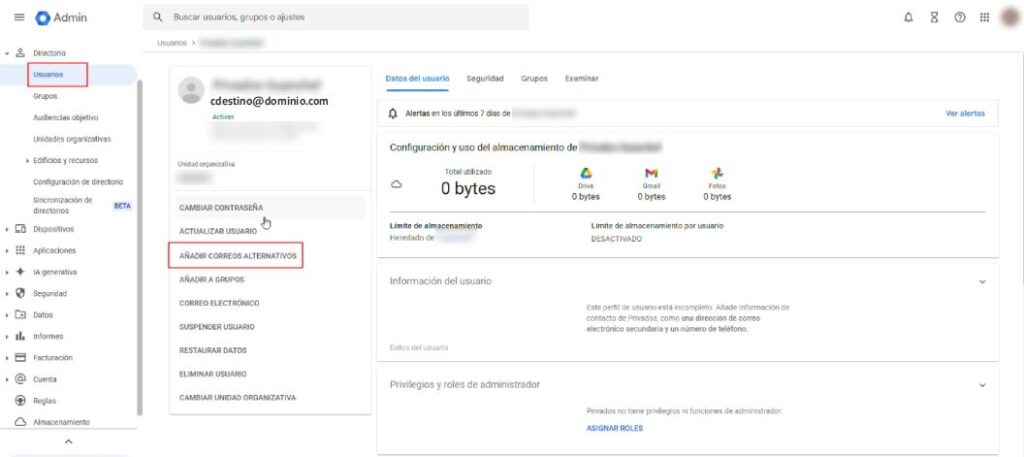Click AÑADIR CORREOS ALTERNATIVOS
1024x457 pixels.
click(x=238, y=256)
